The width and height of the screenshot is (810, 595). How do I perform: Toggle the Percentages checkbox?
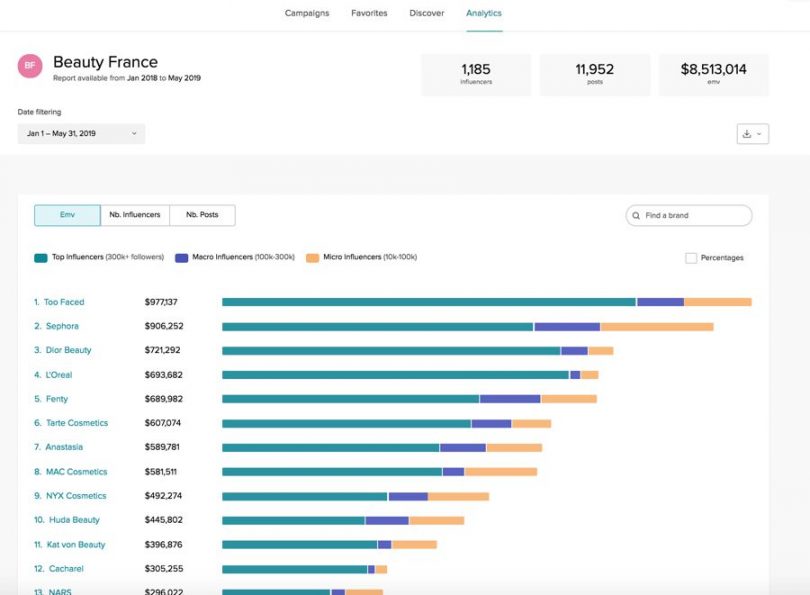(691, 258)
